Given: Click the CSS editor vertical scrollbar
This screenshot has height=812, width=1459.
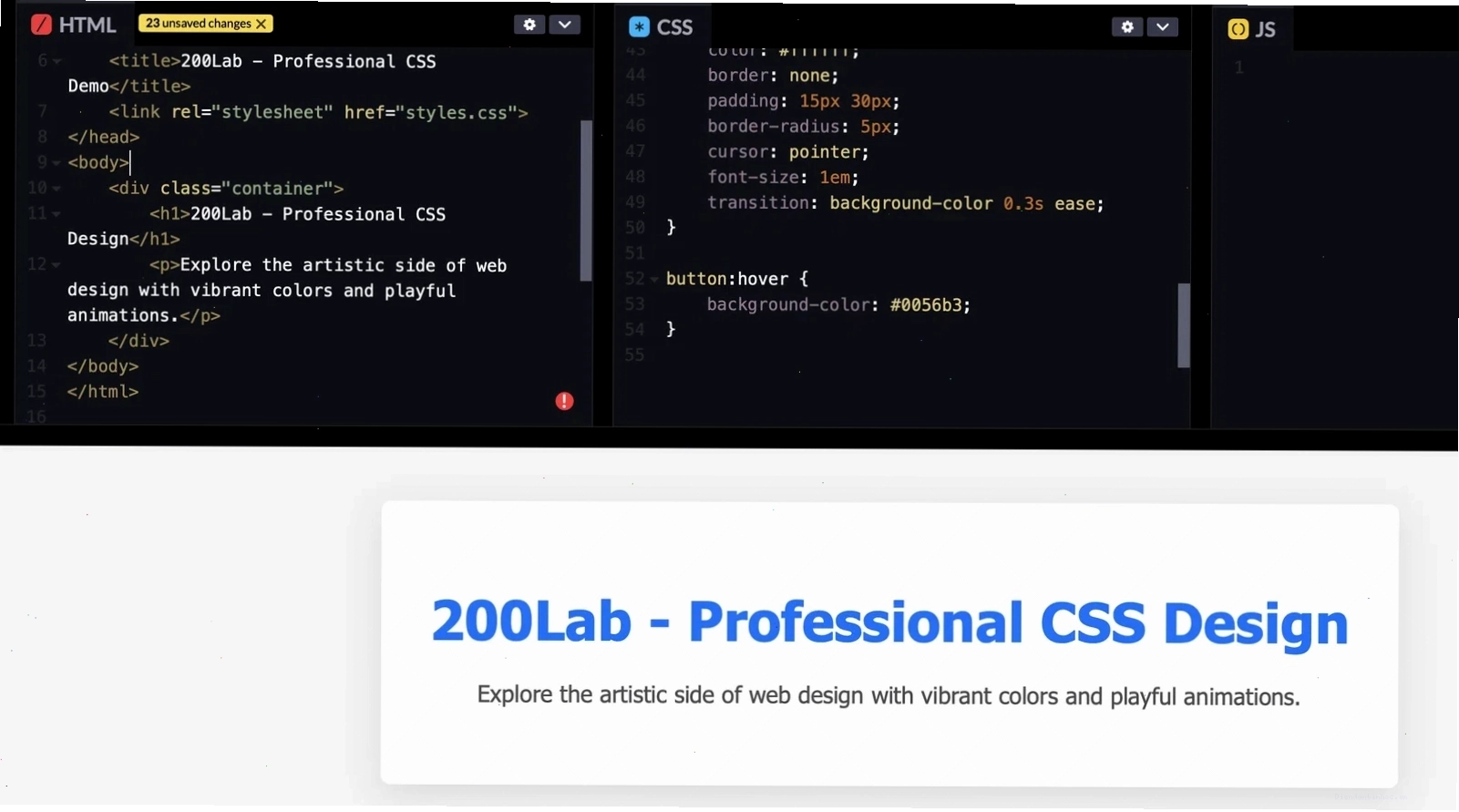Looking at the screenshot, I should coord(1184,325).
